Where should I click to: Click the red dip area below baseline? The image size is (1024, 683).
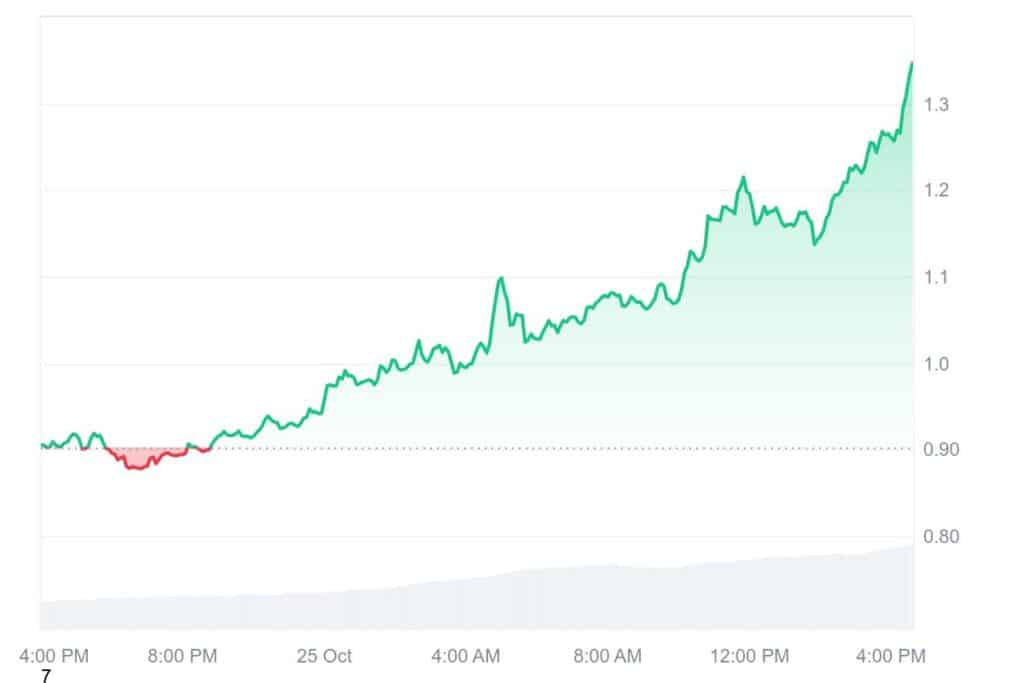click(x=138, y=459)
